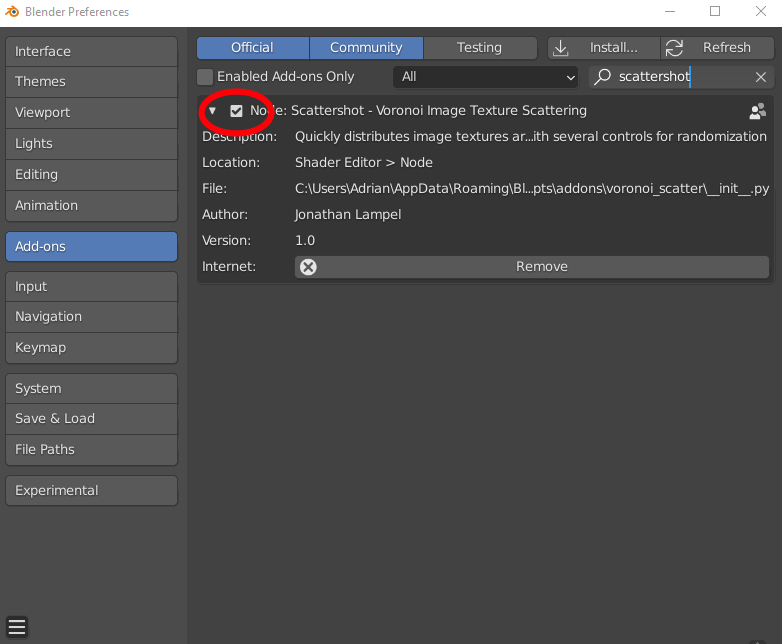Collapse the Scattershot add-on details triangle

point(212,111)
